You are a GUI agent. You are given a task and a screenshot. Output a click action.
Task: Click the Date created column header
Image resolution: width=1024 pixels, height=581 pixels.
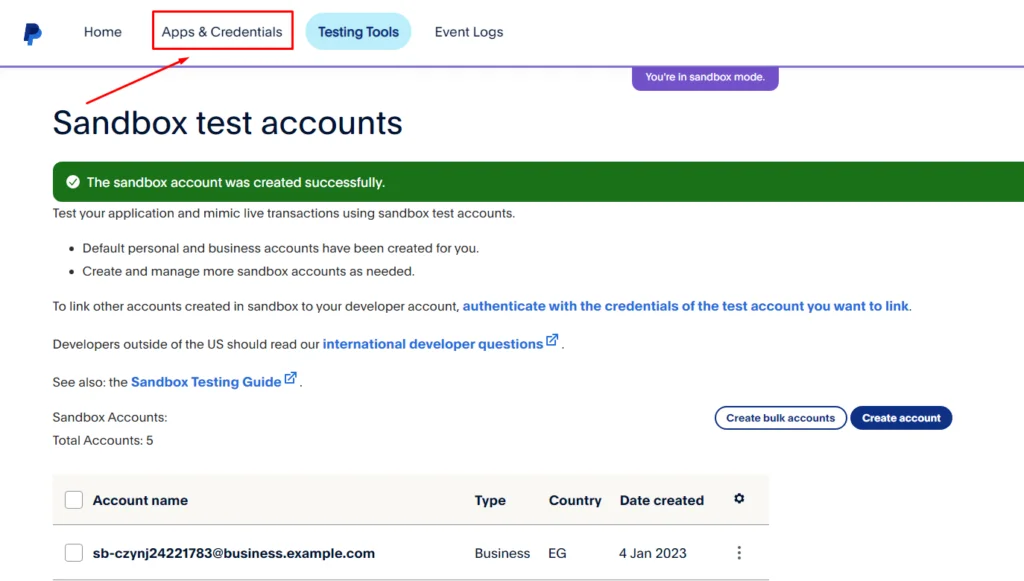pos(662,501)
